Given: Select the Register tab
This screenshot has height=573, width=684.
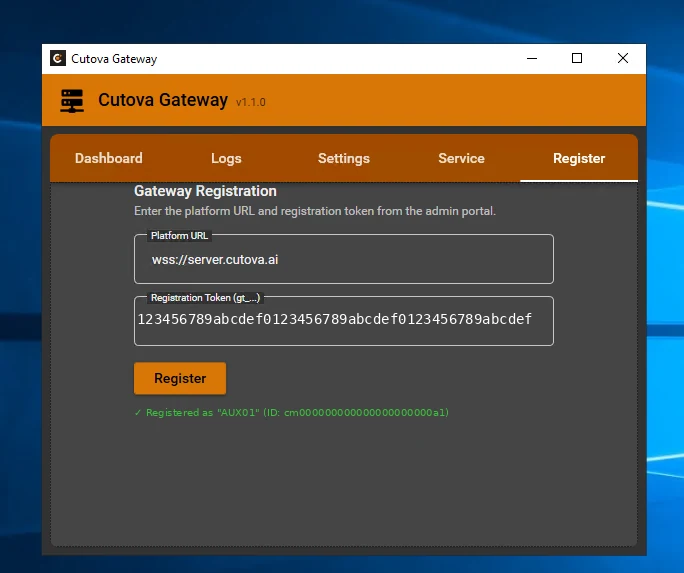Looking at the screenshot, I should click(579, 158).
